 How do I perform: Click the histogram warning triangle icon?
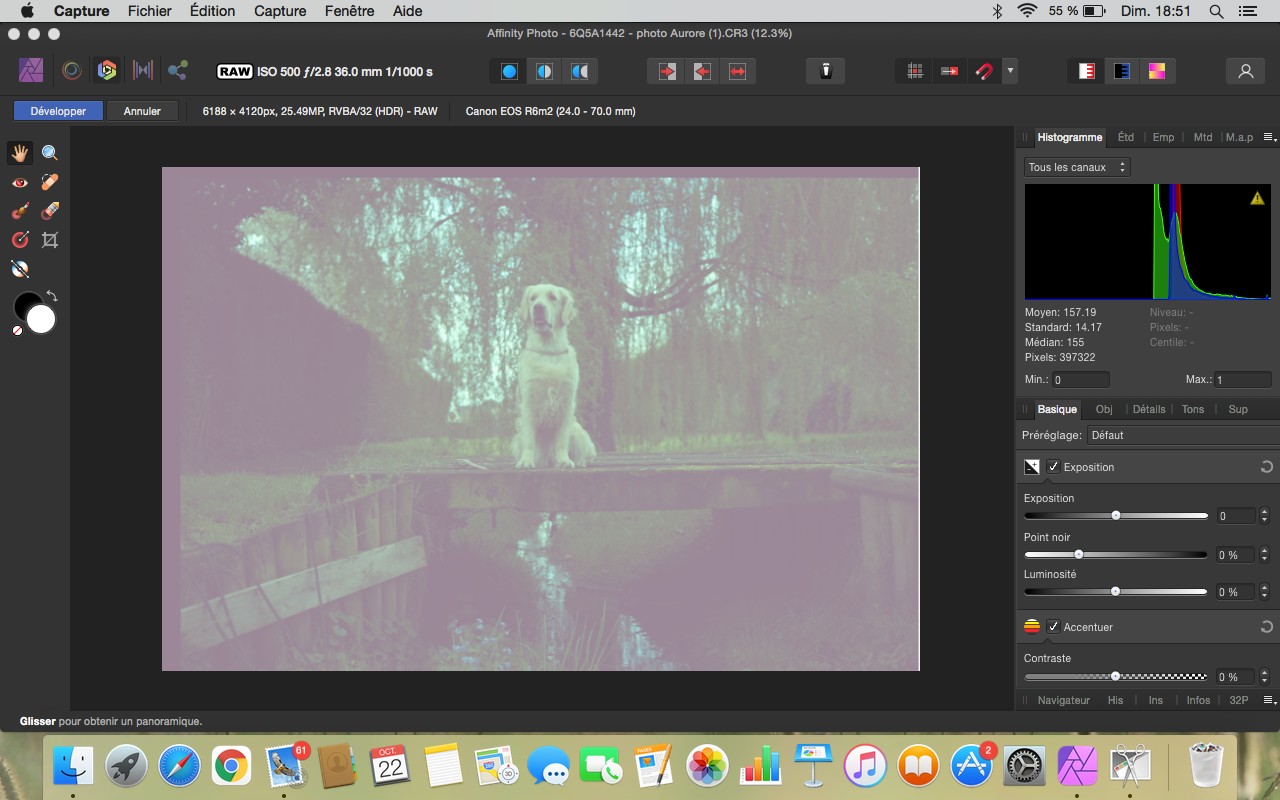coord(1257,198)
